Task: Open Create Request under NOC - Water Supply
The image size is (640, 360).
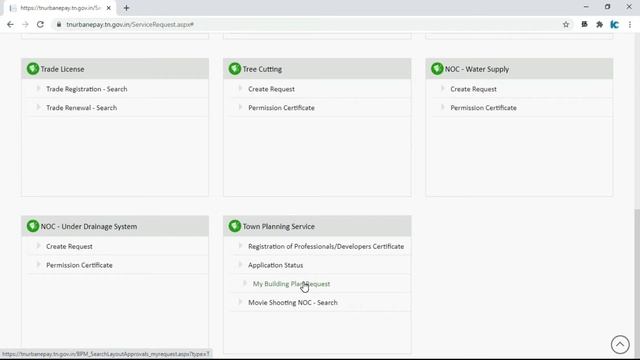Action: pyautogui.click(x=473, y=89)
